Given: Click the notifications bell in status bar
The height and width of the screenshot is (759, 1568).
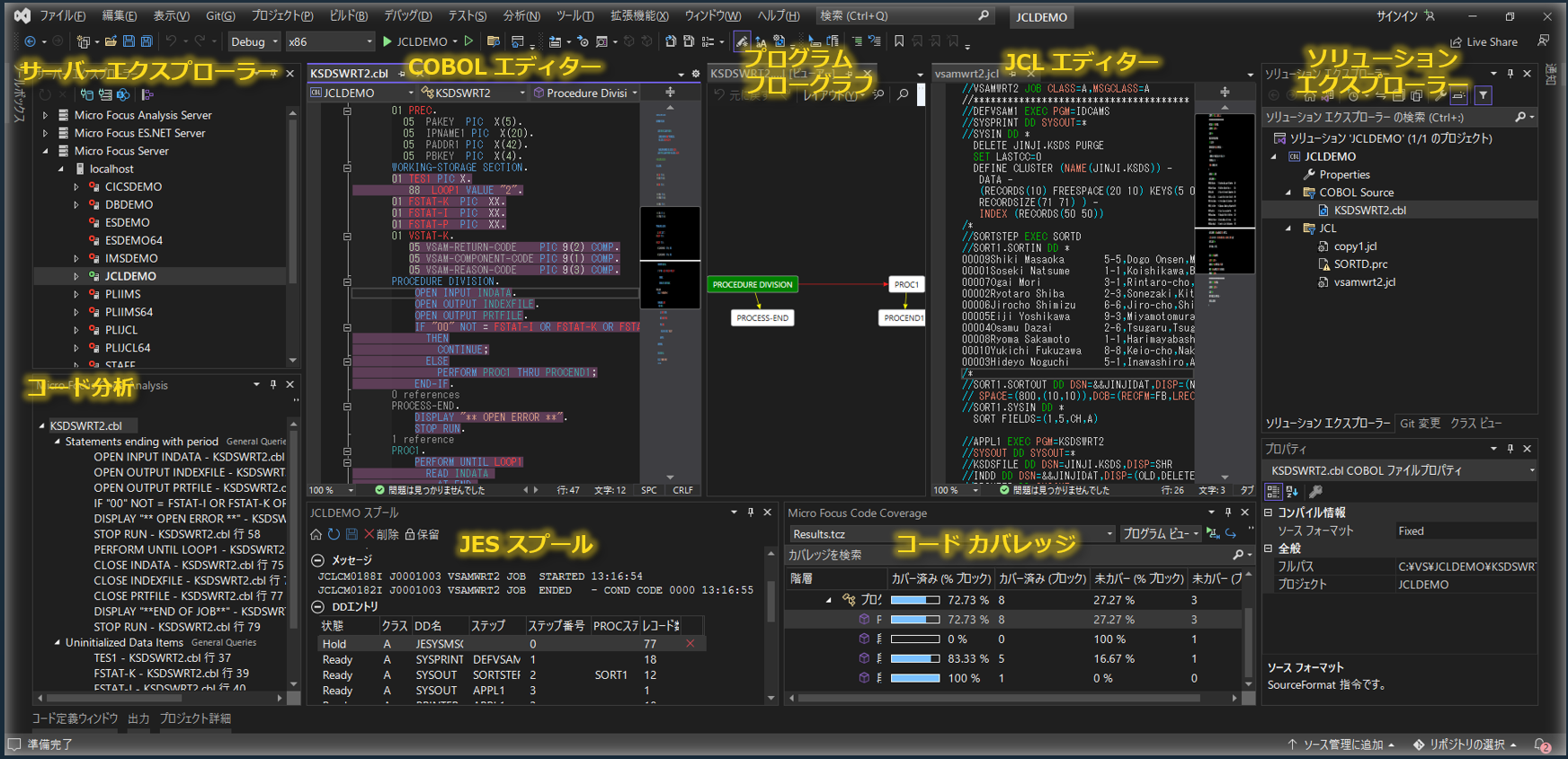Looking at the screenshot, I should pos(1541,745).
